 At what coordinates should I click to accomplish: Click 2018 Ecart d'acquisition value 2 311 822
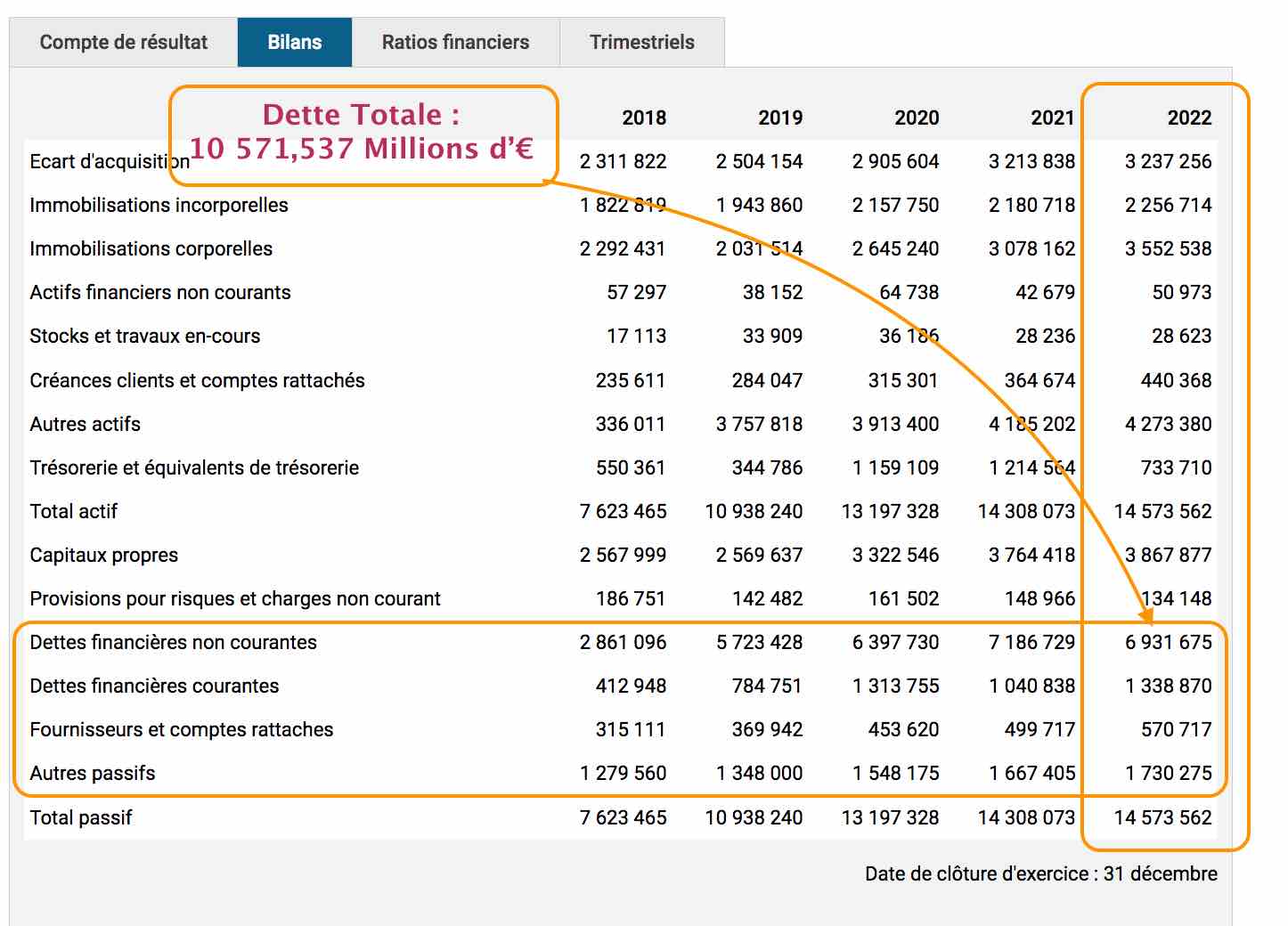623,161
